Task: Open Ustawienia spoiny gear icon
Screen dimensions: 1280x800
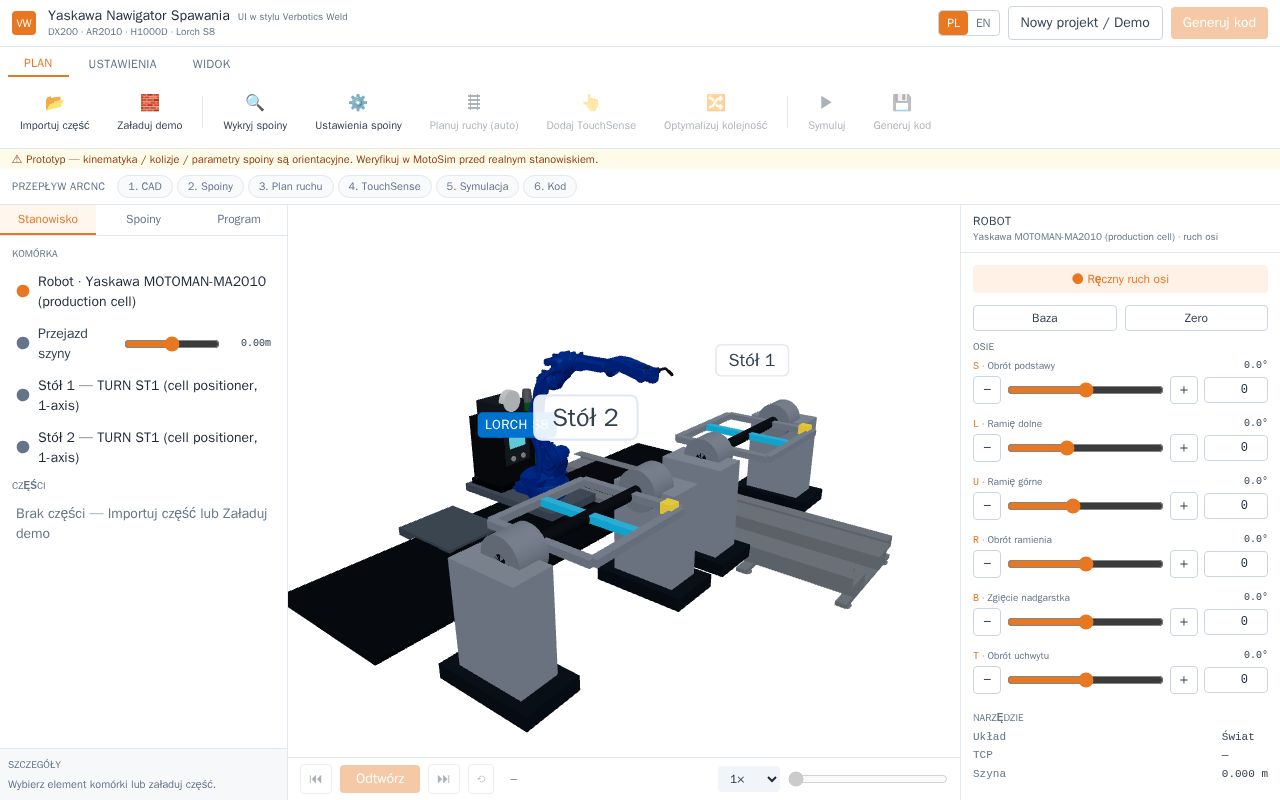Action: (358, 102)
